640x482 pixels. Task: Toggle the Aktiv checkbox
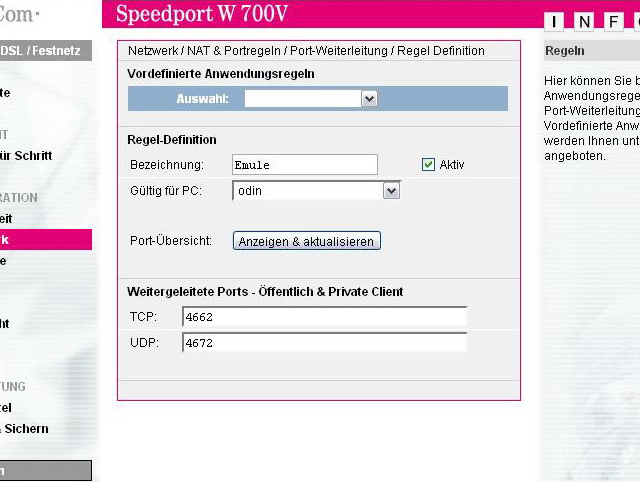click(x=428, y=164)
